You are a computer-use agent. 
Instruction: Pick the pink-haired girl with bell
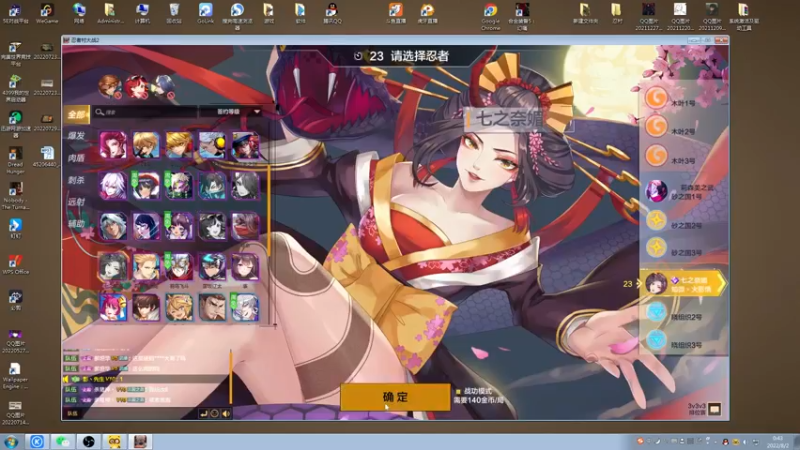pos(113,307)
